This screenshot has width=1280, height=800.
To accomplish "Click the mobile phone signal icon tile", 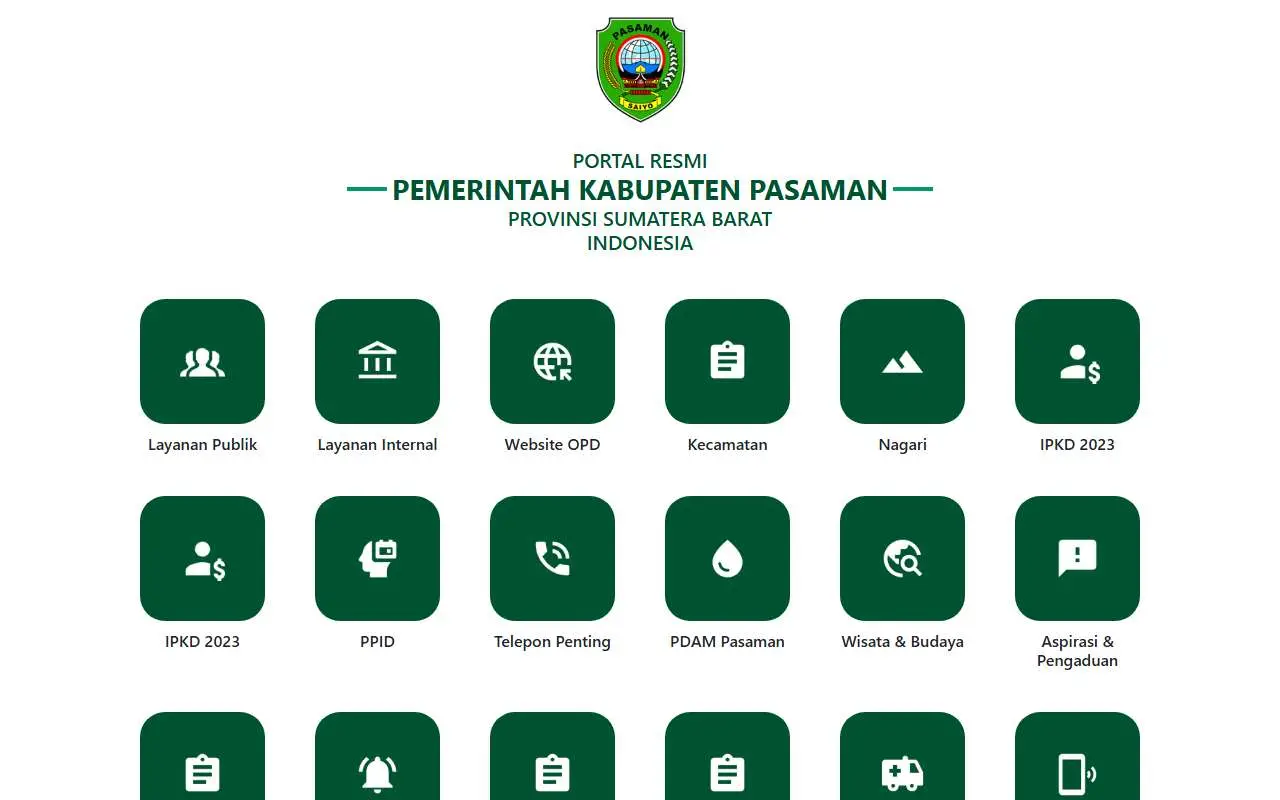I will 1077,756.
